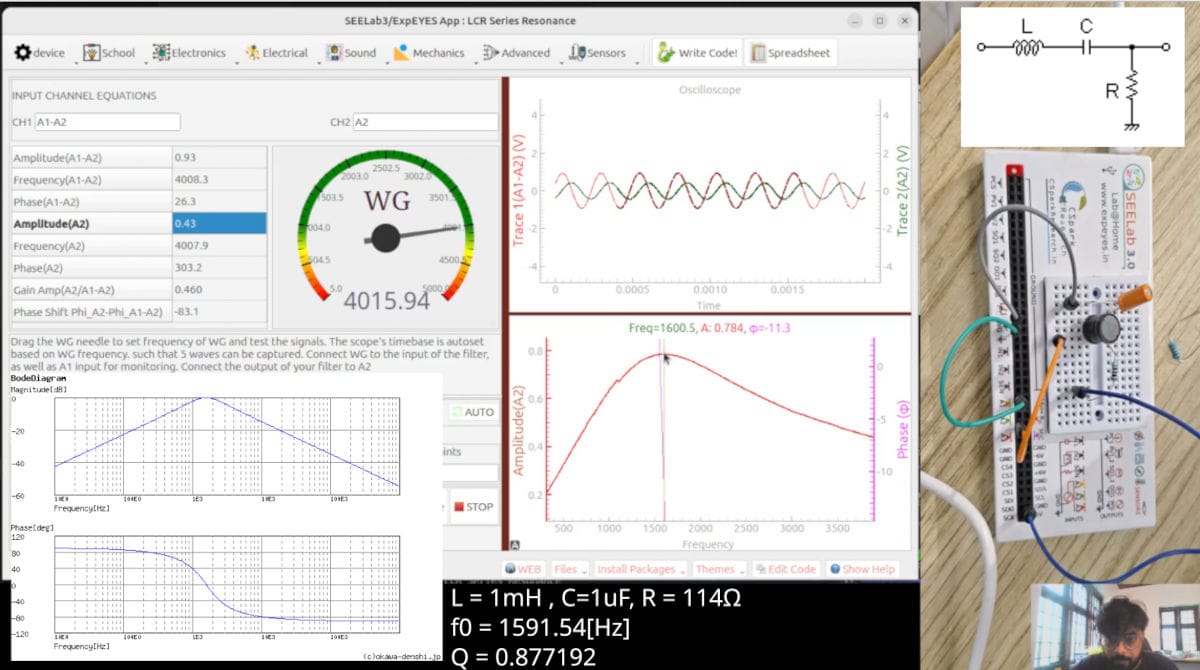Select the Frequency(A1-A2) row label
This screenshot has height=670, width=1200.
coord(91,180)
